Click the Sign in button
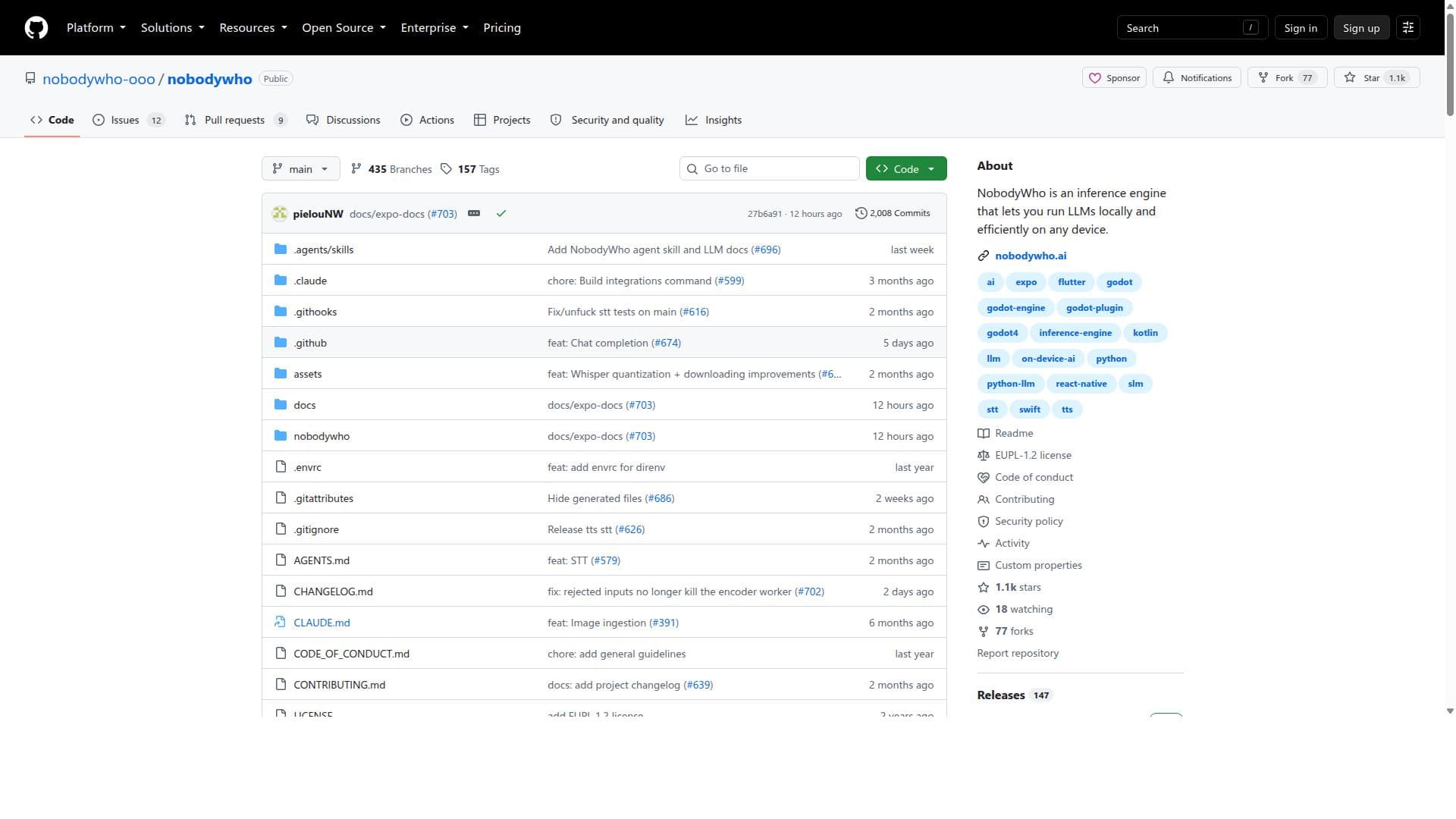 1301,28
